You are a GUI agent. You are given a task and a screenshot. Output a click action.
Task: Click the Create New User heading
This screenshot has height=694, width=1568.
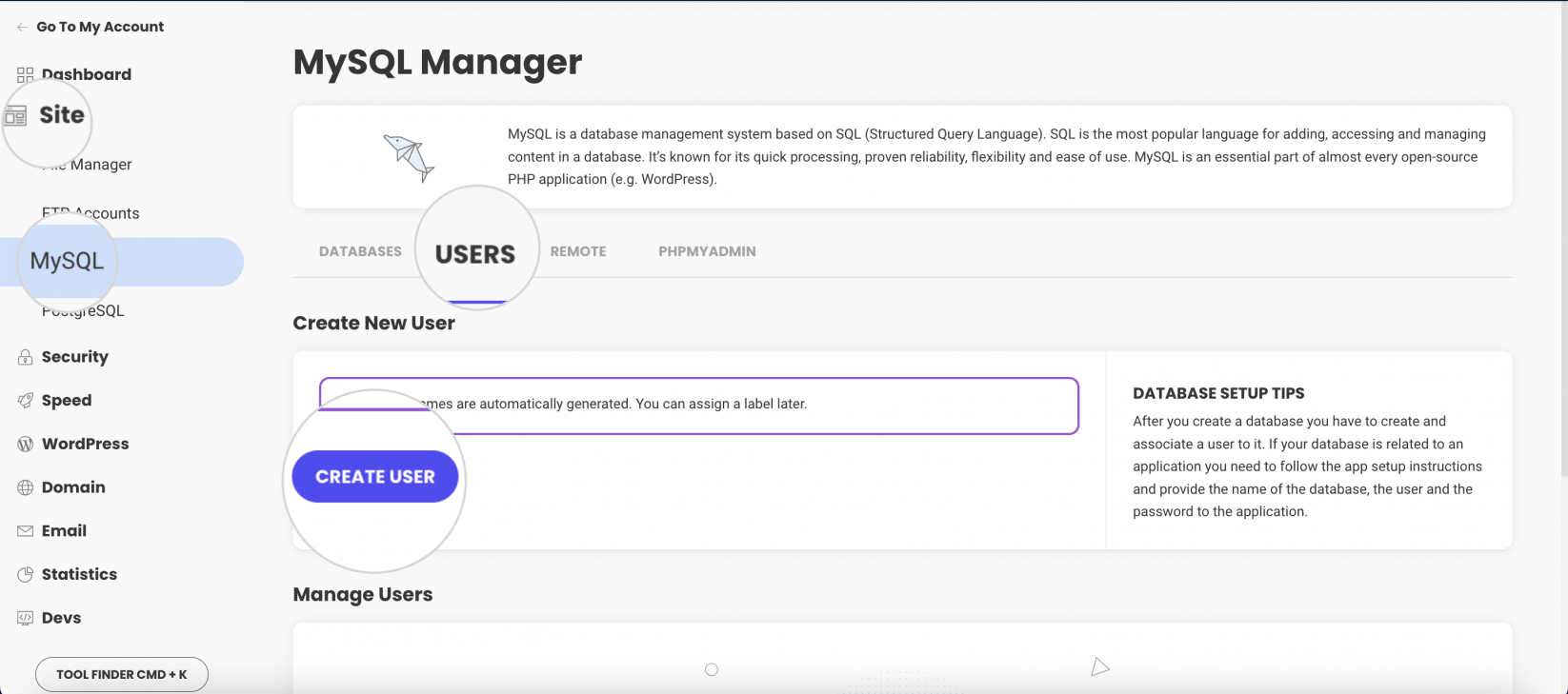click(373, 324)
